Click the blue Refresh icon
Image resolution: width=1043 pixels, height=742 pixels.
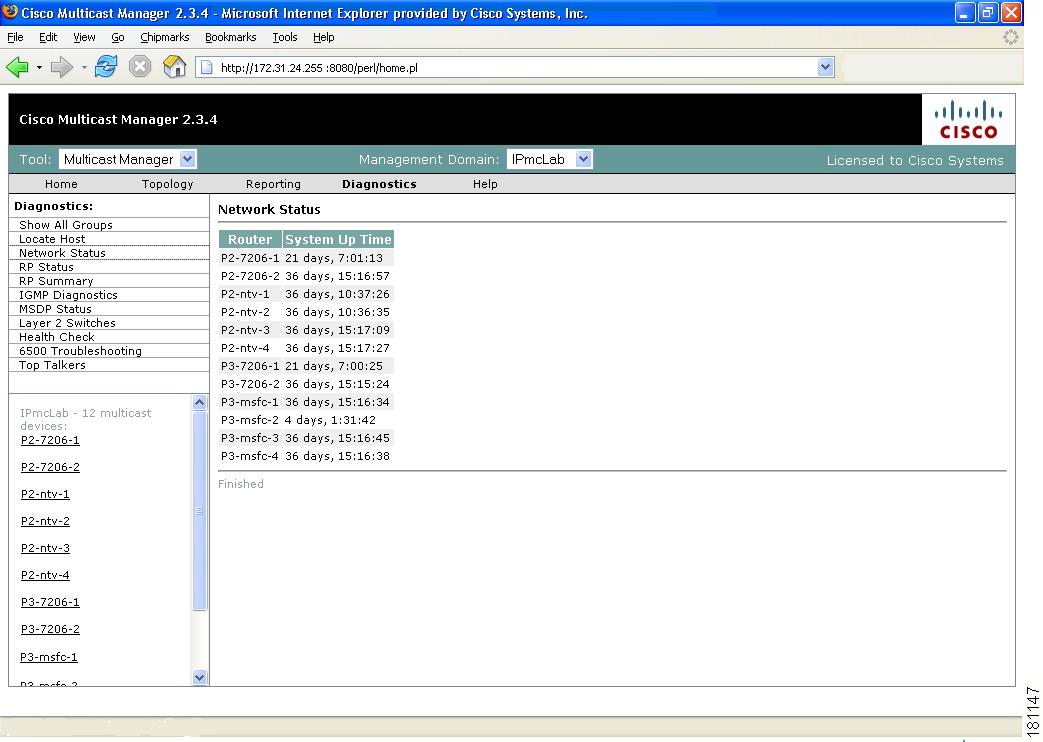point(106,67)
